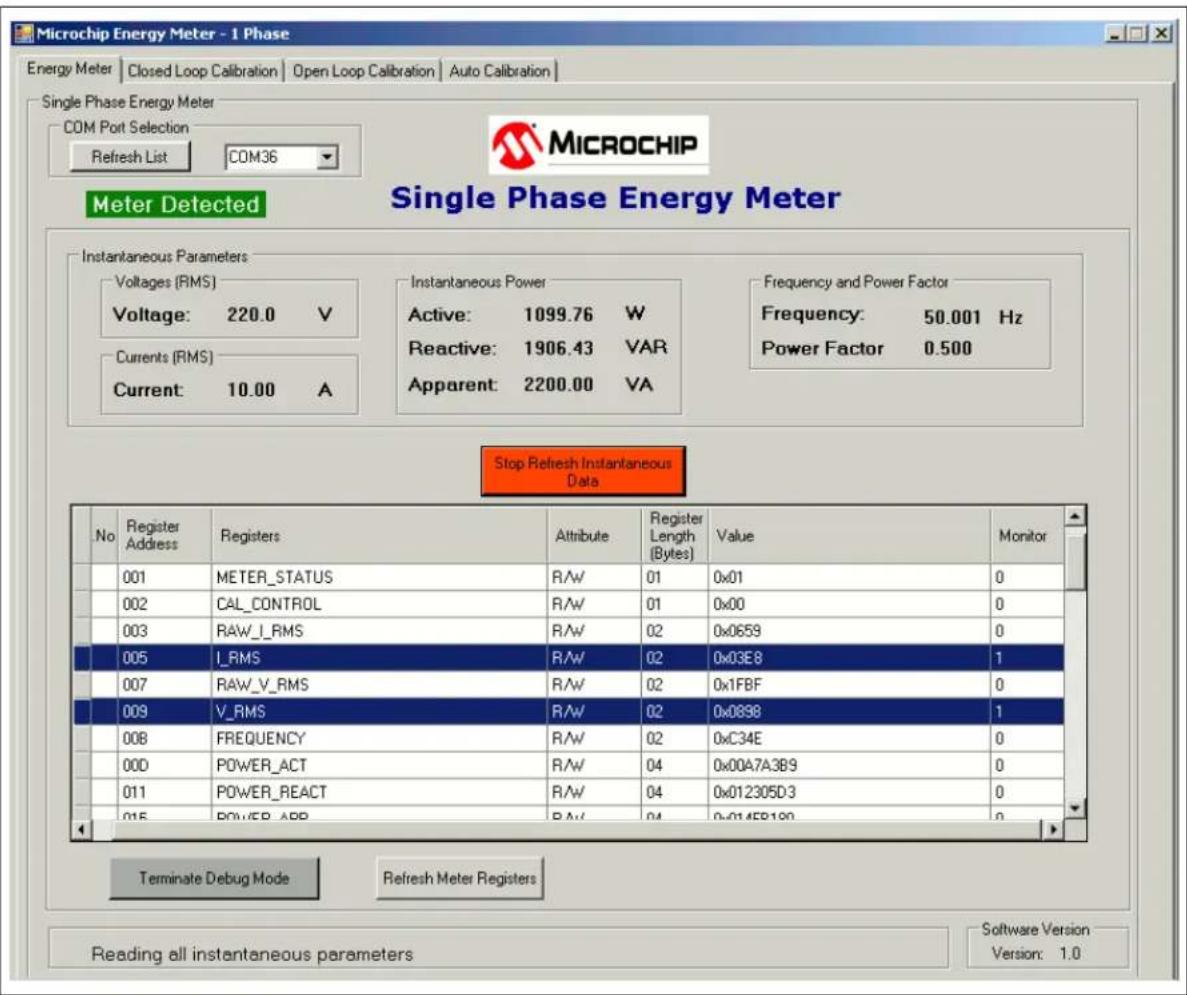Click register address 00B cell
1187x995 pixels.
click(x=164, y=738)
